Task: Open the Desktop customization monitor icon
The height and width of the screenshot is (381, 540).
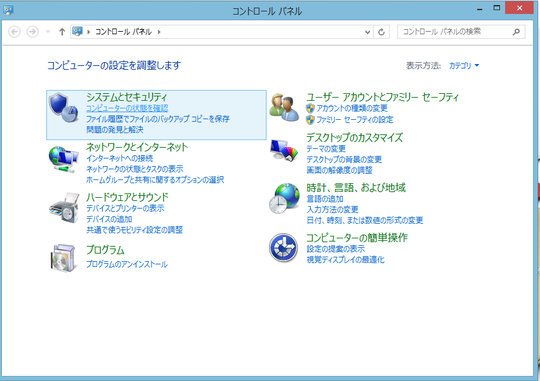Action: point(284,150)
